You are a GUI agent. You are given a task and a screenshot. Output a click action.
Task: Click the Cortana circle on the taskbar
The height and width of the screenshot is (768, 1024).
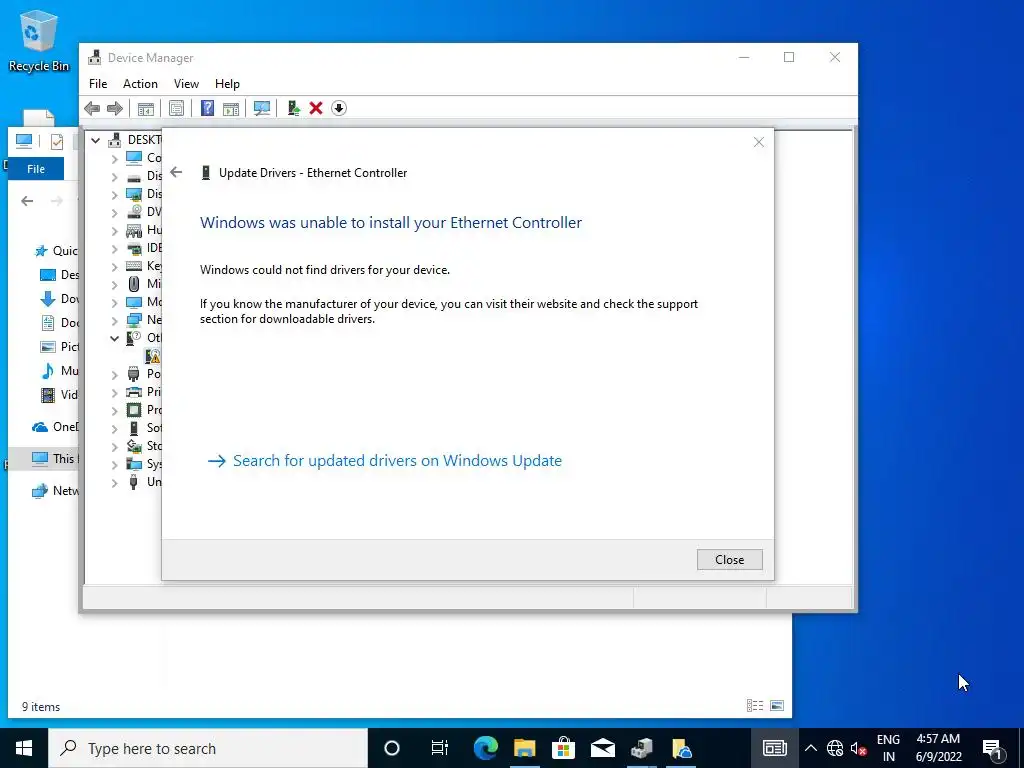(x=392, y=748)
